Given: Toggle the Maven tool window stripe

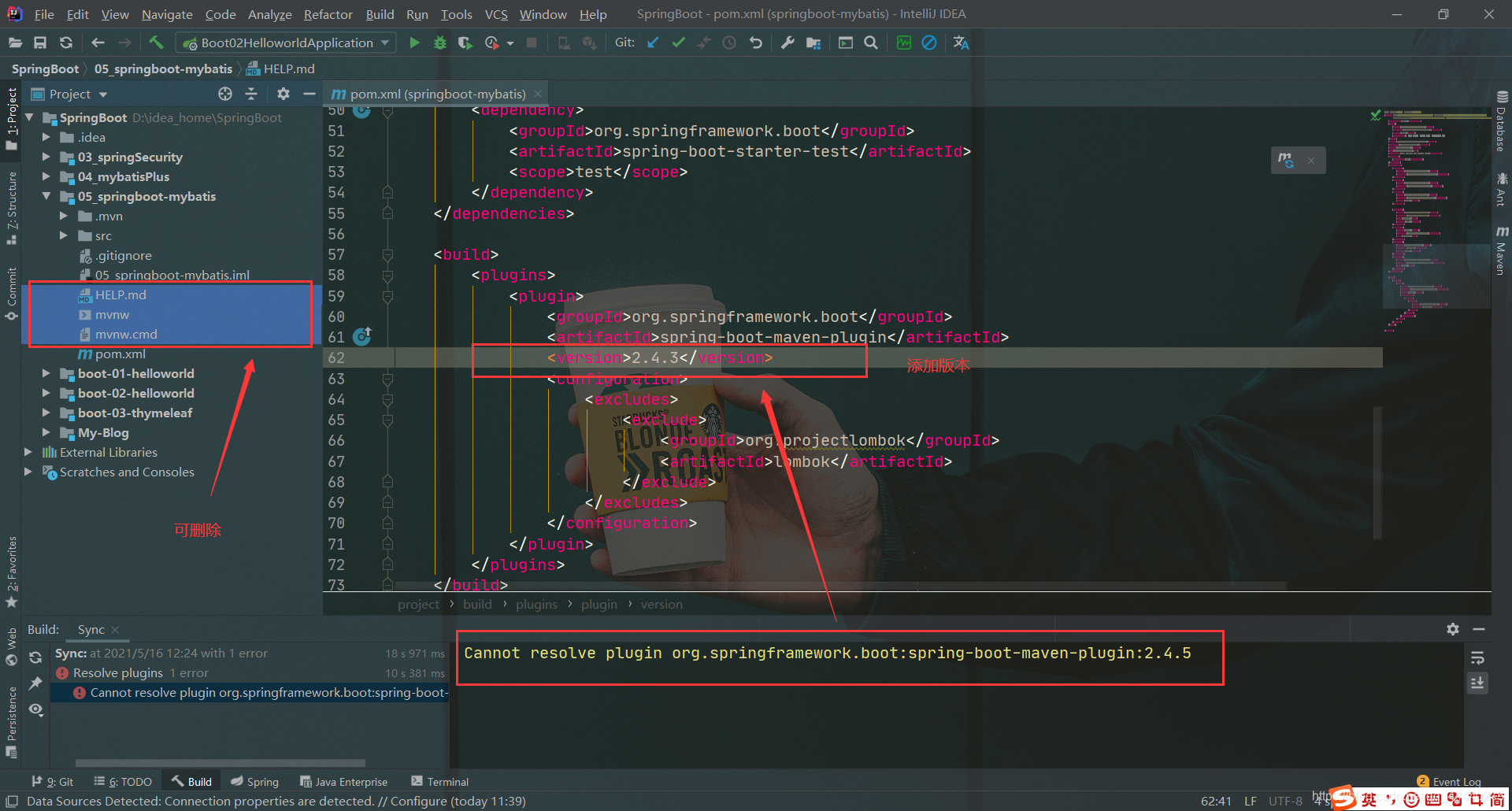Looking at the screenshot, I should click(x=1502, y=250).
